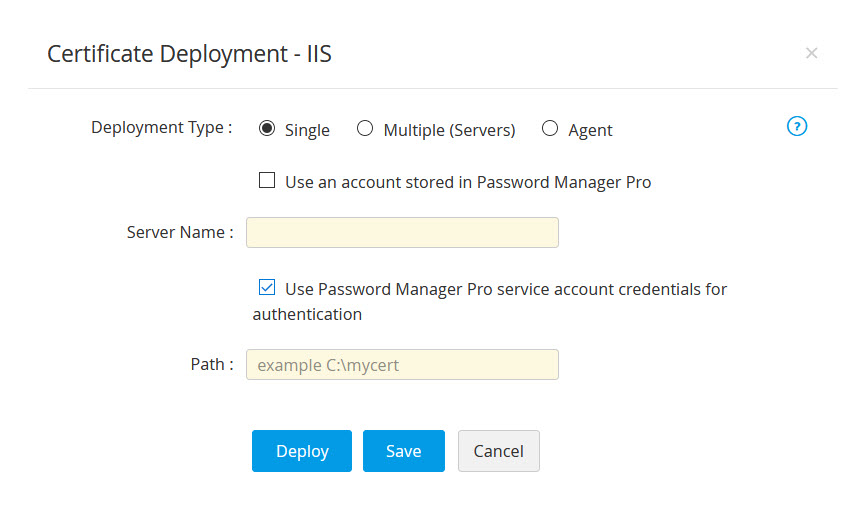
Task: Click the 'Use an account stored' label text
Action: [468, 182]
